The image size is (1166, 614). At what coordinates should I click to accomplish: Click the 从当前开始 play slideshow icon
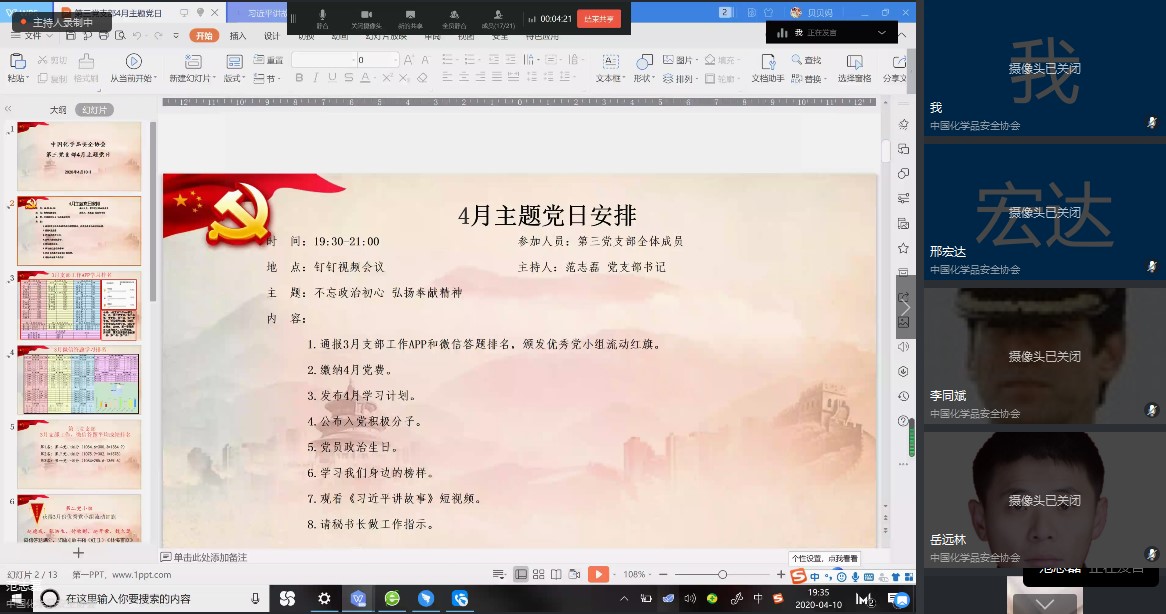point(133,62)
